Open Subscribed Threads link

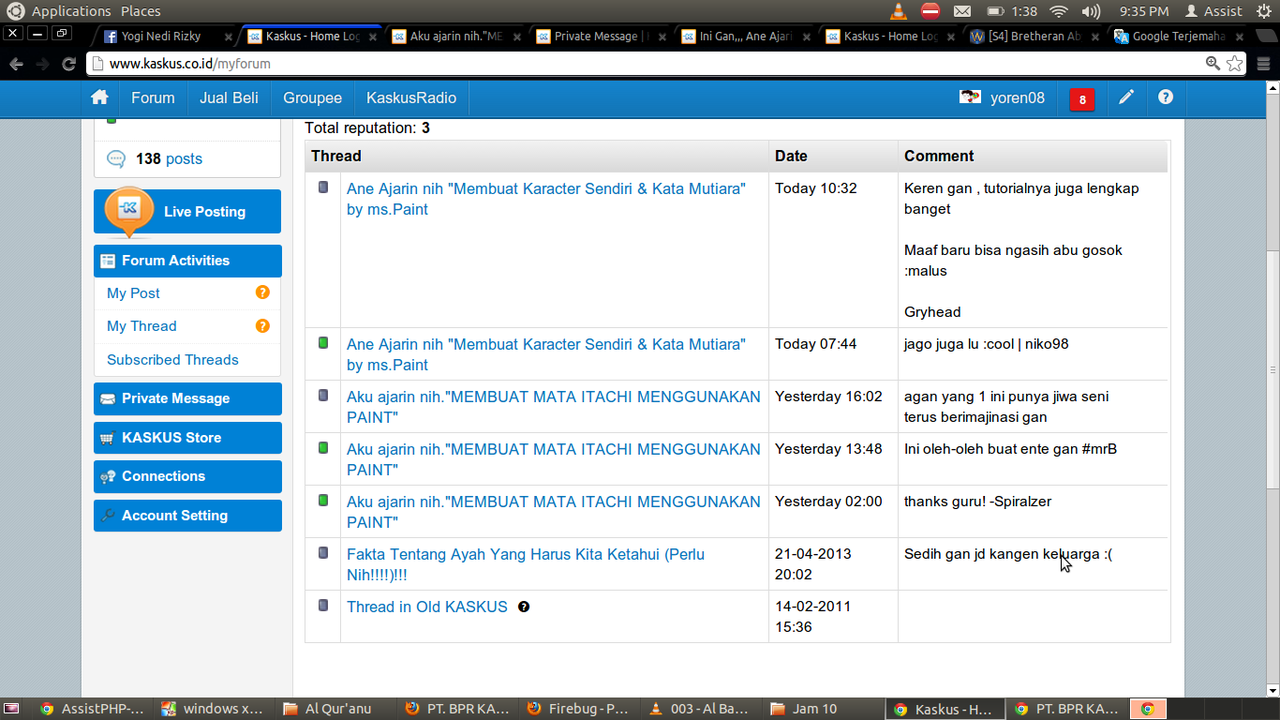(172, 360)
